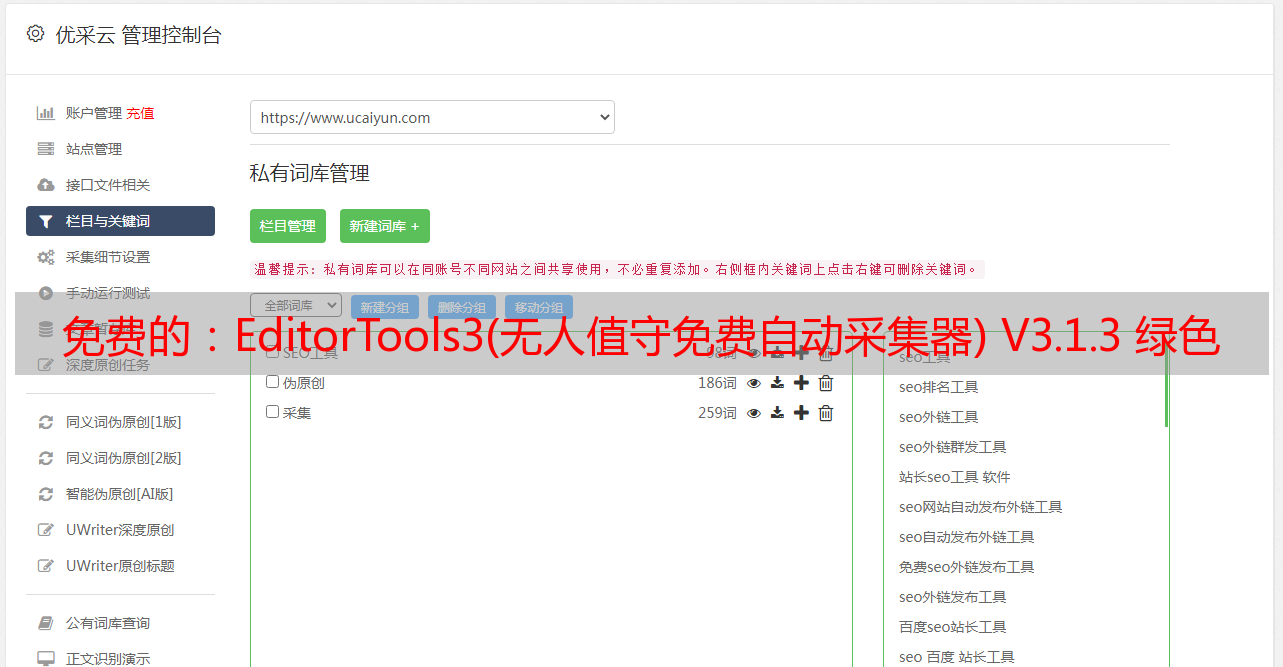Open 接口文件相关 in the sidebar
The width and height of the screenshot is (1283, 667).
coord(108,185)
